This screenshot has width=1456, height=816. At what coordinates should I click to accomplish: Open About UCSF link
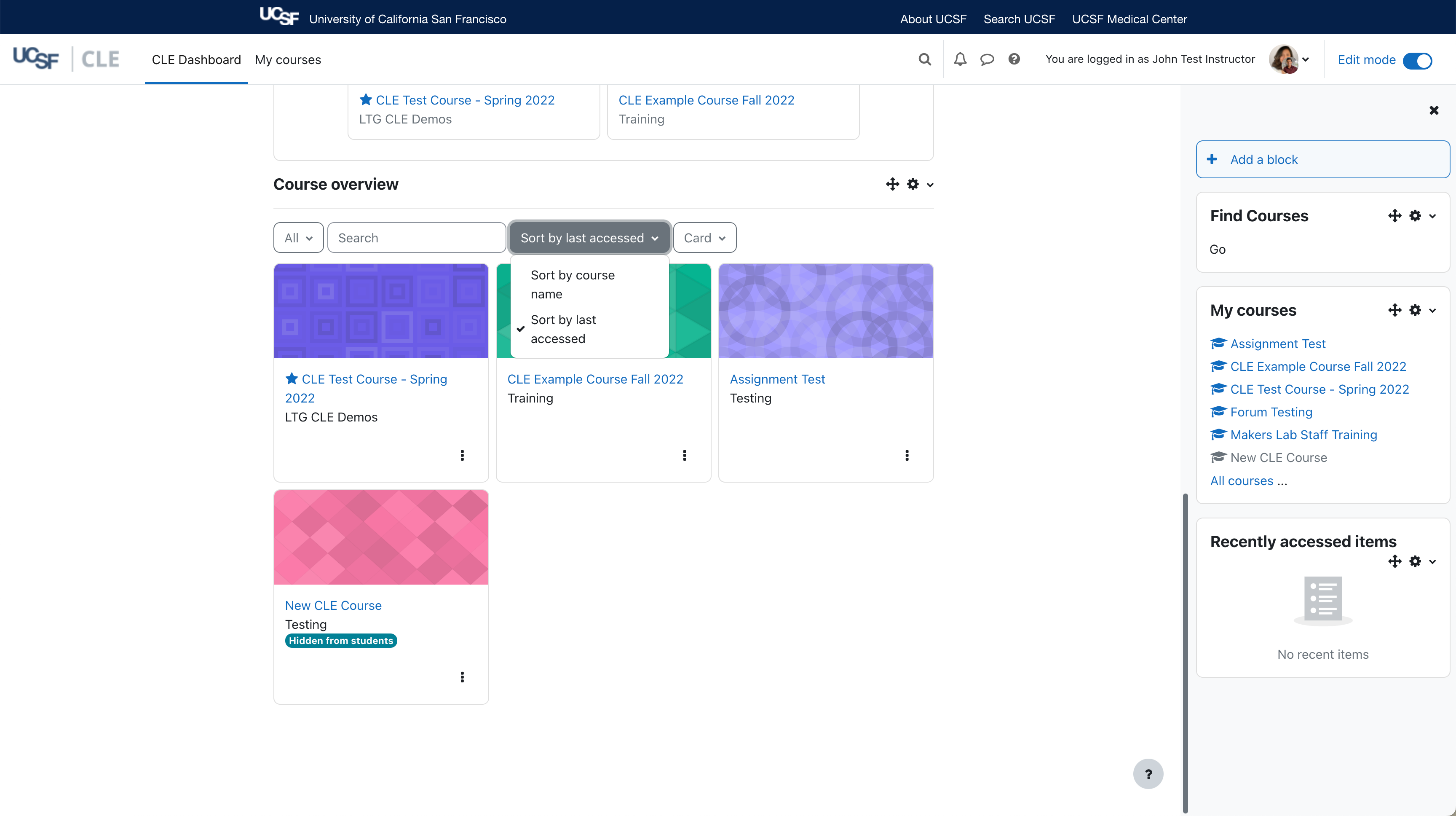pos(933,19)
